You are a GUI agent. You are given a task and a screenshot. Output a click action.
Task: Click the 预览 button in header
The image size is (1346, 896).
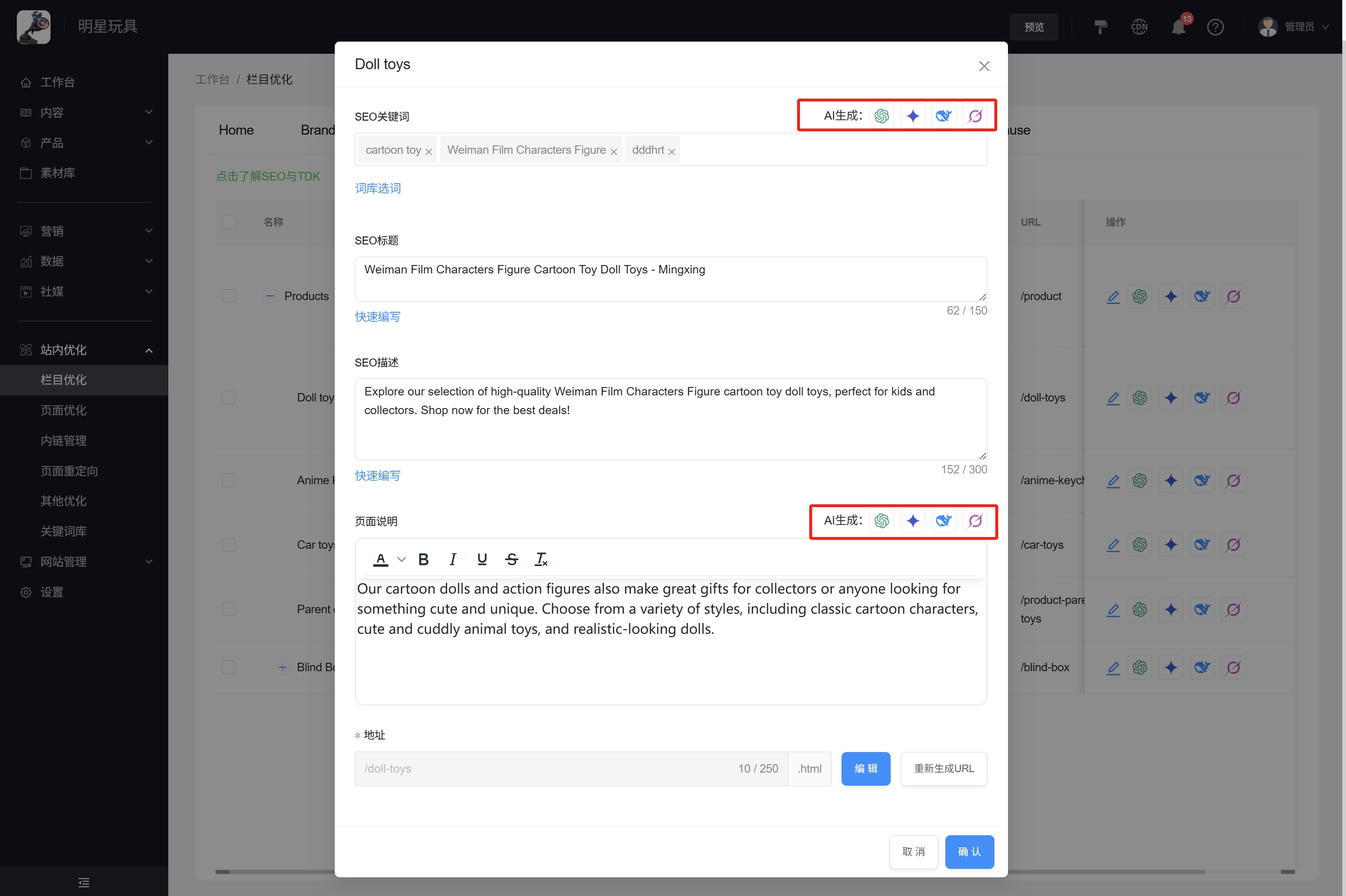pyautogui.click(x=1034, y=27)
